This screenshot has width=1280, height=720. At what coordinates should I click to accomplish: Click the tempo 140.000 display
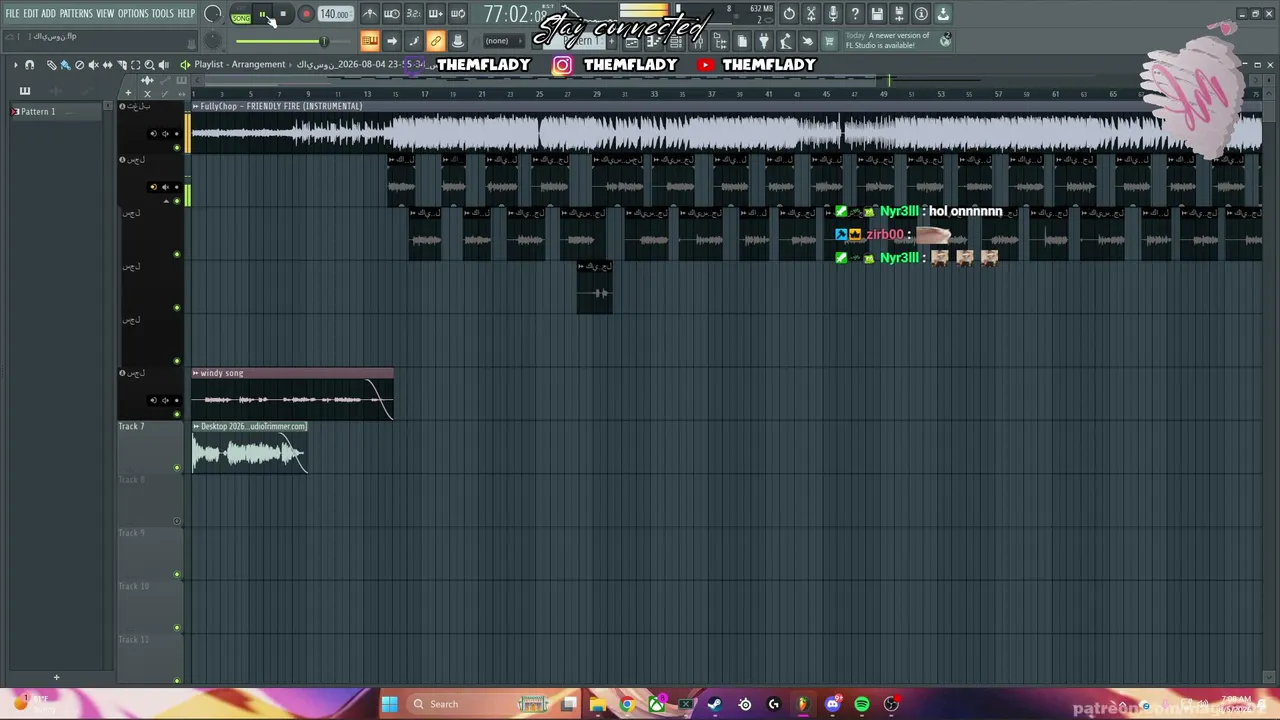pyautogui.click(x=334, y=15)
